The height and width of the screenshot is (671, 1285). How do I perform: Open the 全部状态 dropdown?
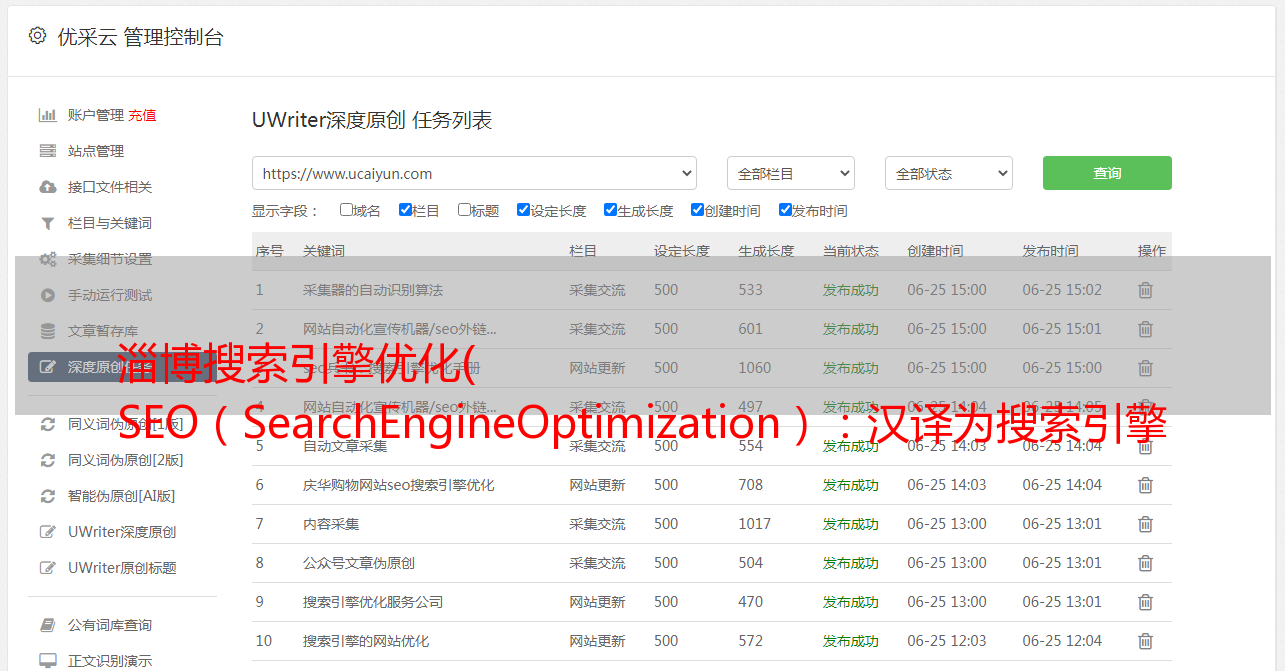(x=949, y=173)
